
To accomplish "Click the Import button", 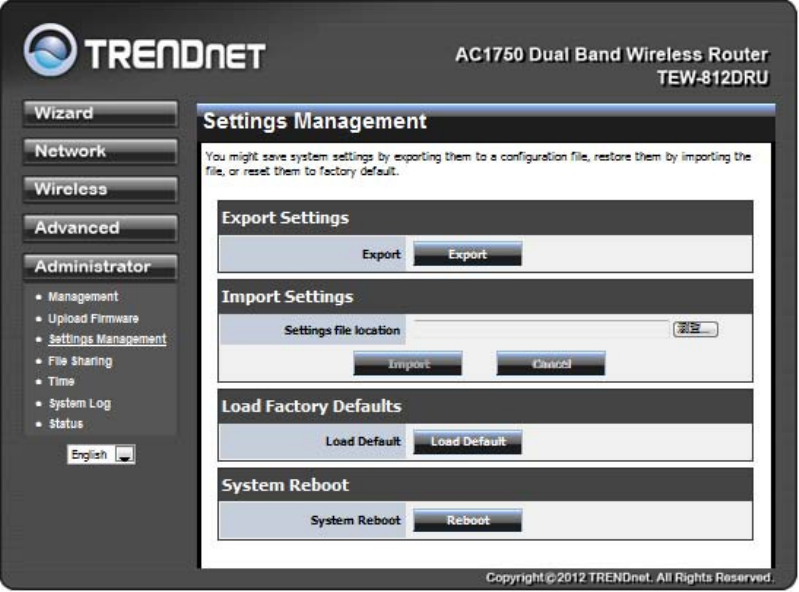I will point(408,364).
